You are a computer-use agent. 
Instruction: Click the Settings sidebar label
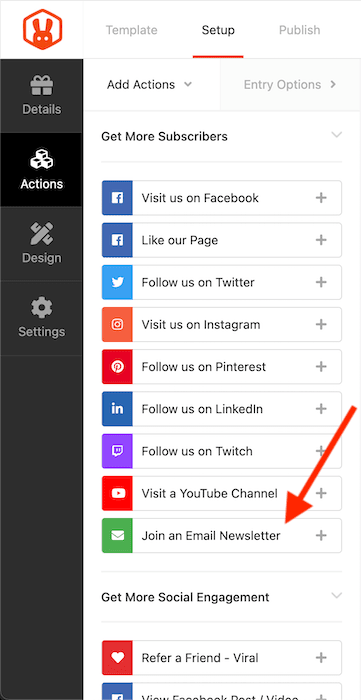(x=41, y=332)
